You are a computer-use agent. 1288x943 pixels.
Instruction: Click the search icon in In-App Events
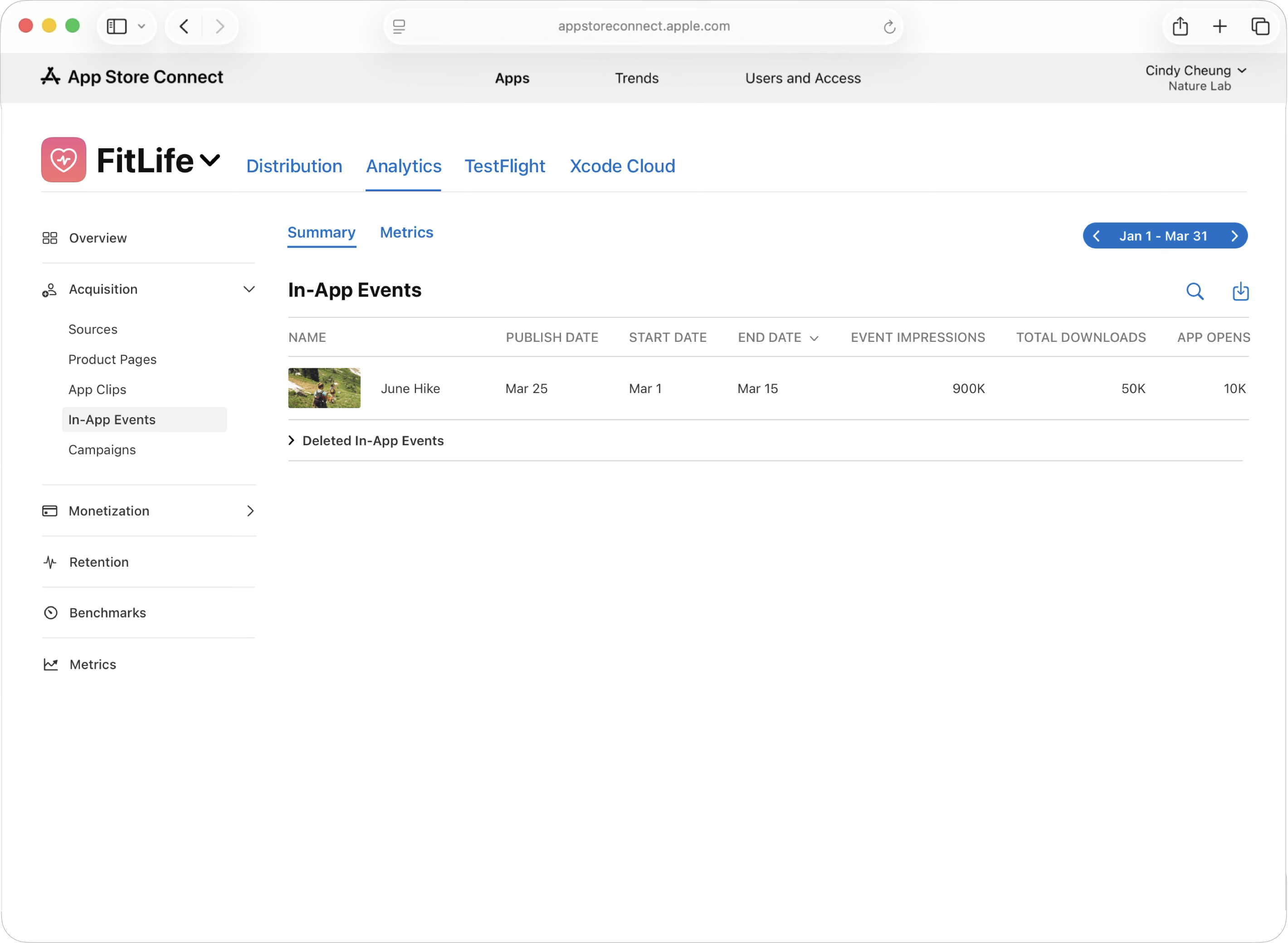(x=1195, y=291)
